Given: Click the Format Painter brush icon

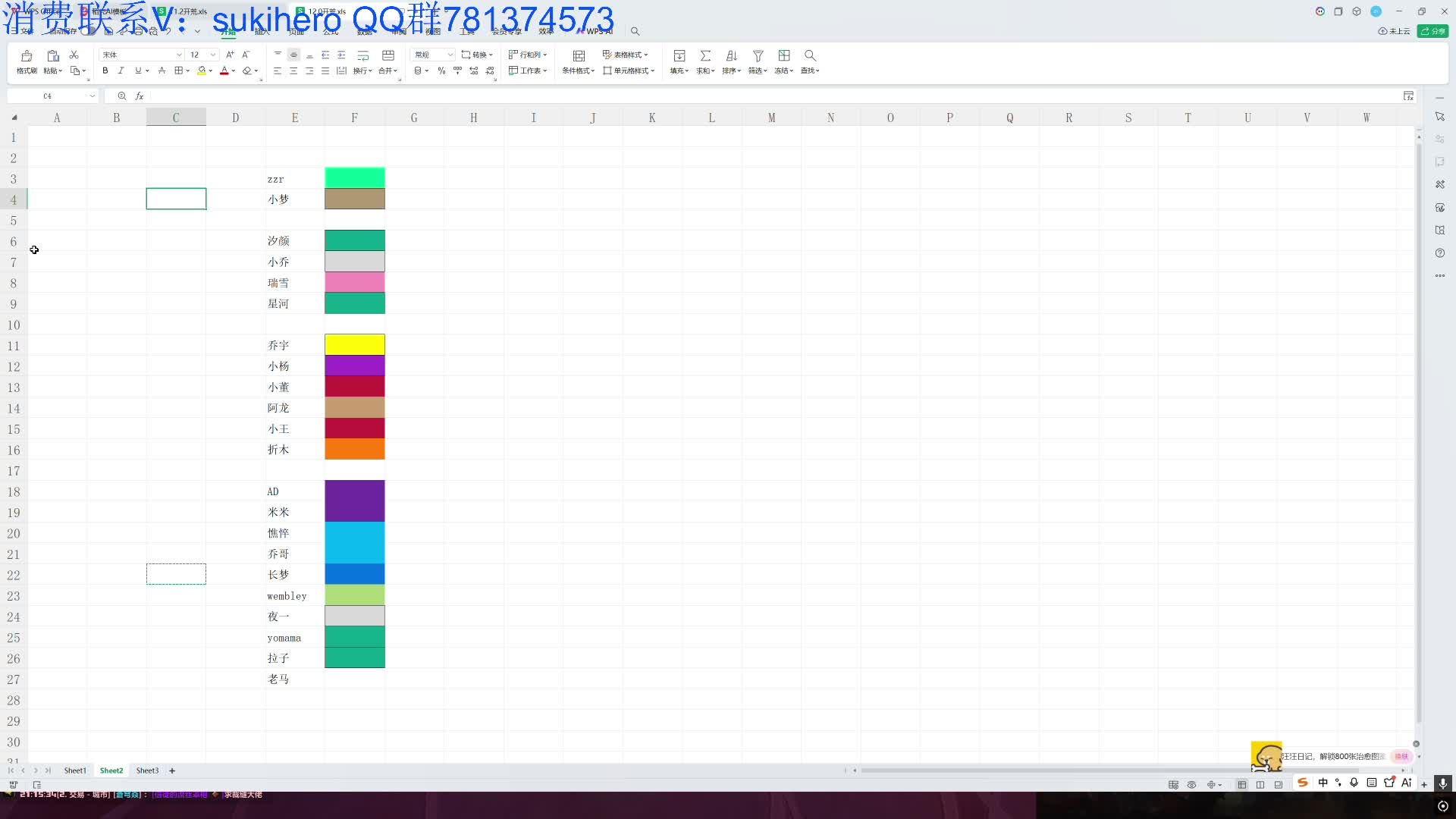Looking at the screenshot, I should point(27,56).
